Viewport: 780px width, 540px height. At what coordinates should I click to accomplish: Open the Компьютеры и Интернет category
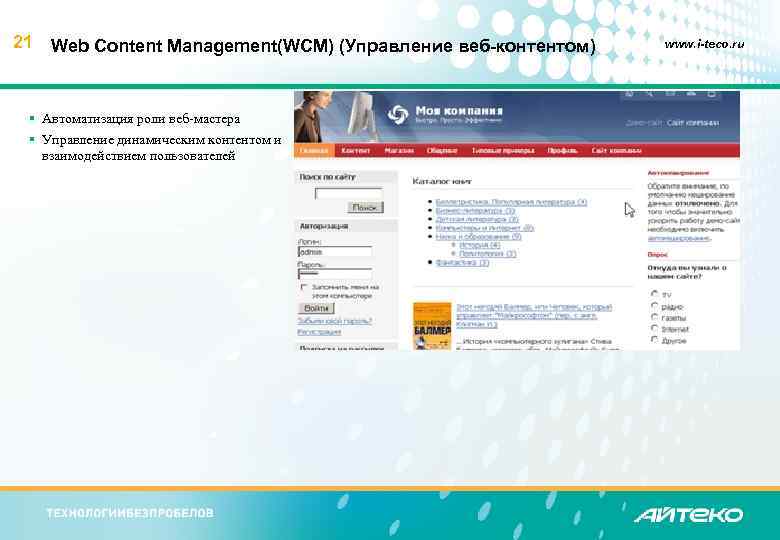tap(485, 228)
